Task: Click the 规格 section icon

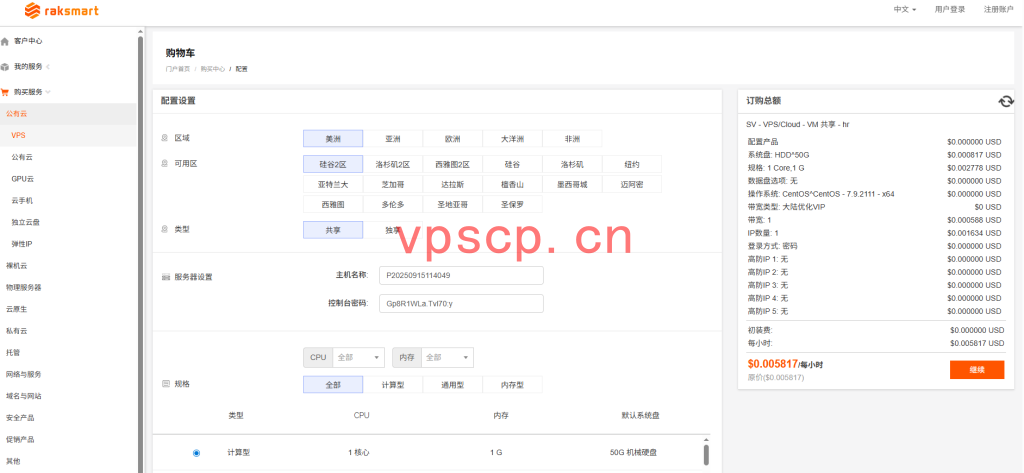Action: [165, 384]
